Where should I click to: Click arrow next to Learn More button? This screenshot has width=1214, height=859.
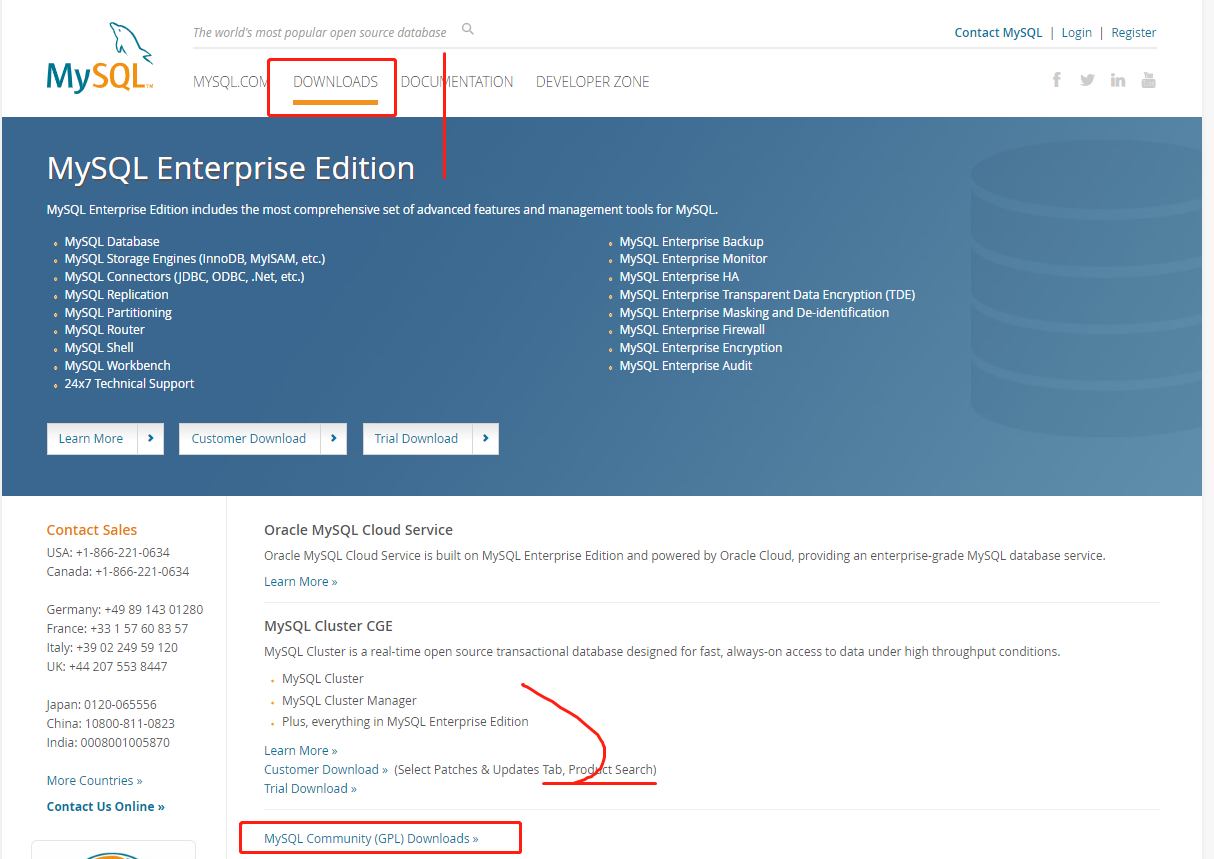pyautogui.click(x=150, y=438)
